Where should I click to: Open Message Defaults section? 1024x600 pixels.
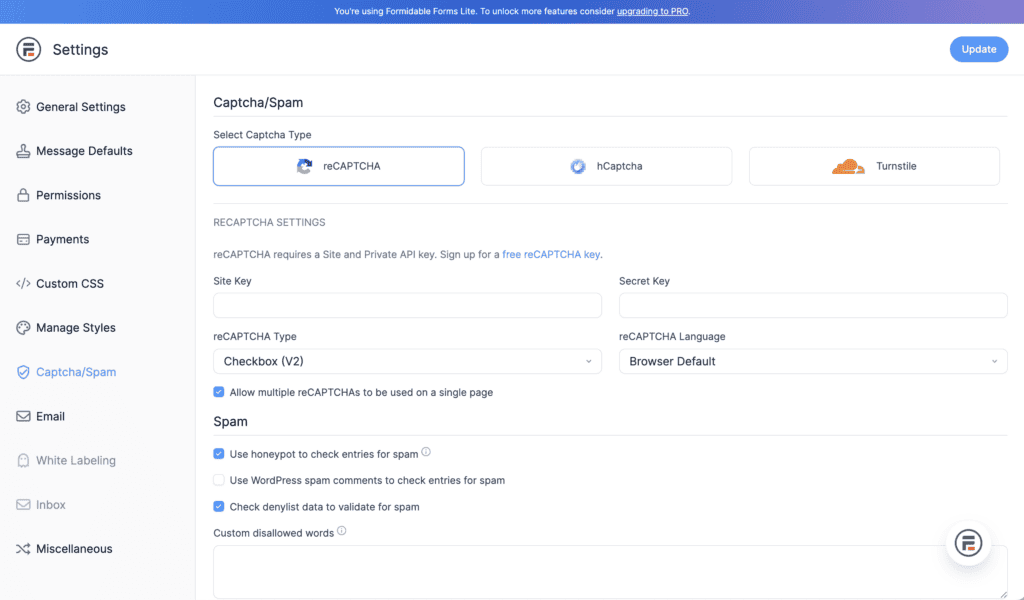[x=84, y=151]
